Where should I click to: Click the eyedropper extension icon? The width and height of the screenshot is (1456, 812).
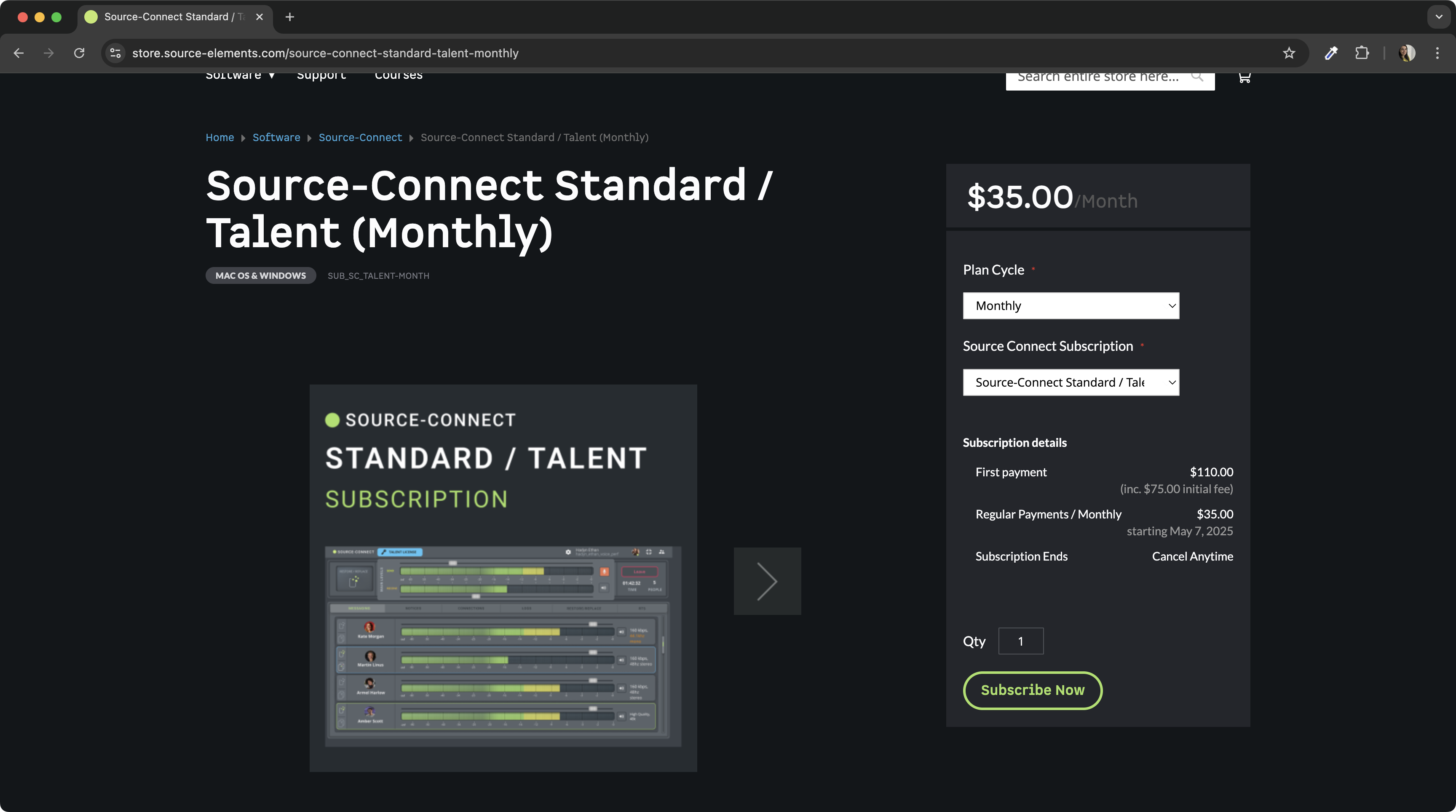tap(1331, 53)
